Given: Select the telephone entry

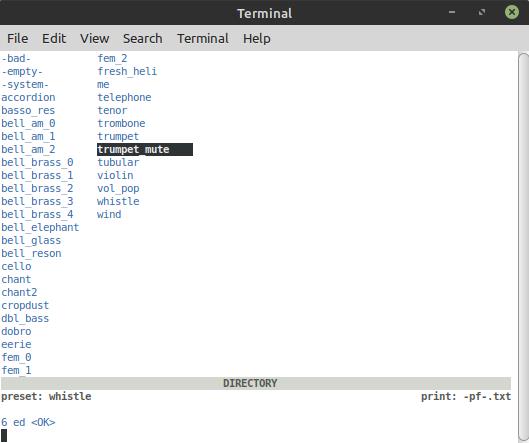Looking at the screenshot, I should [x=124, y=98].
